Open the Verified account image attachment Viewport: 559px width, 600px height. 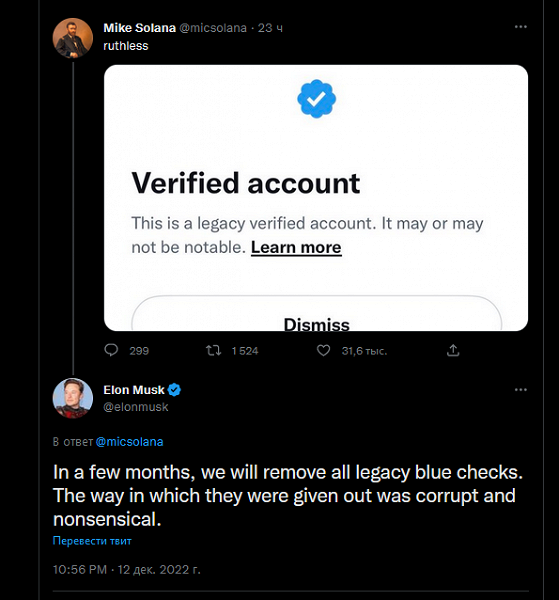click(x=316, y=198)
